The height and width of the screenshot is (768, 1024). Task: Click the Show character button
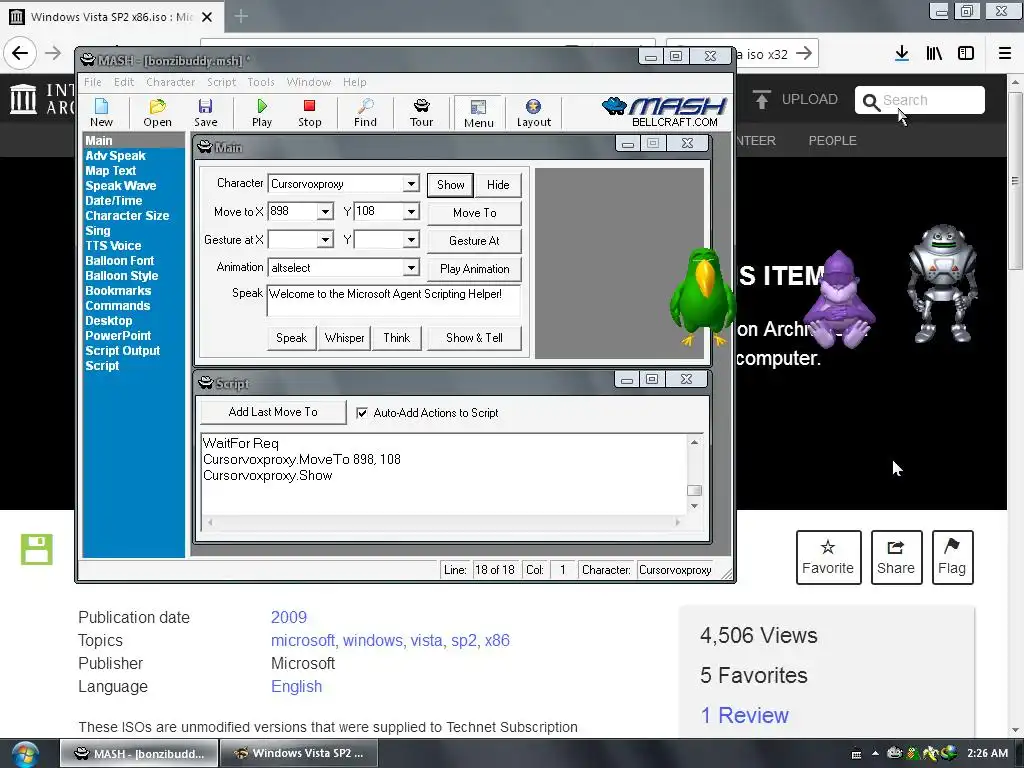pos(451,185)
